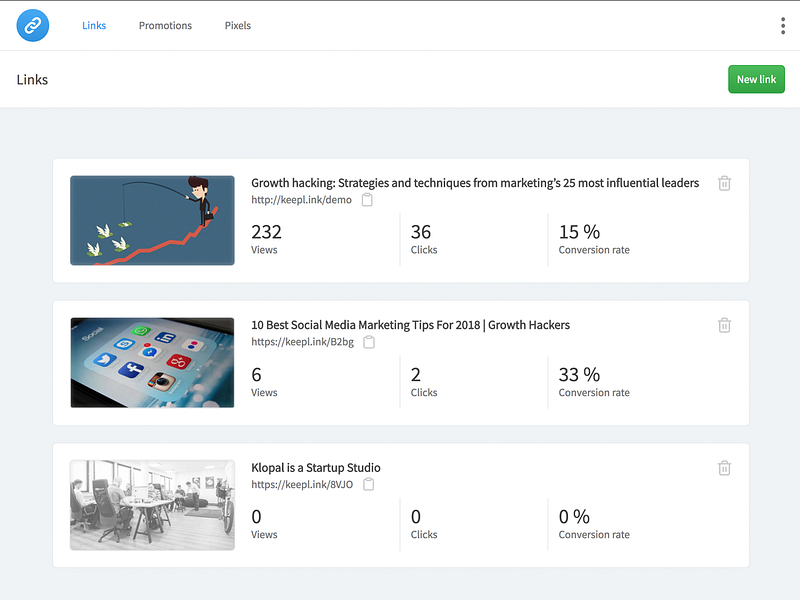800x600 pixels.
Task: Create a new link with green button
Action: tap(756, 79)
